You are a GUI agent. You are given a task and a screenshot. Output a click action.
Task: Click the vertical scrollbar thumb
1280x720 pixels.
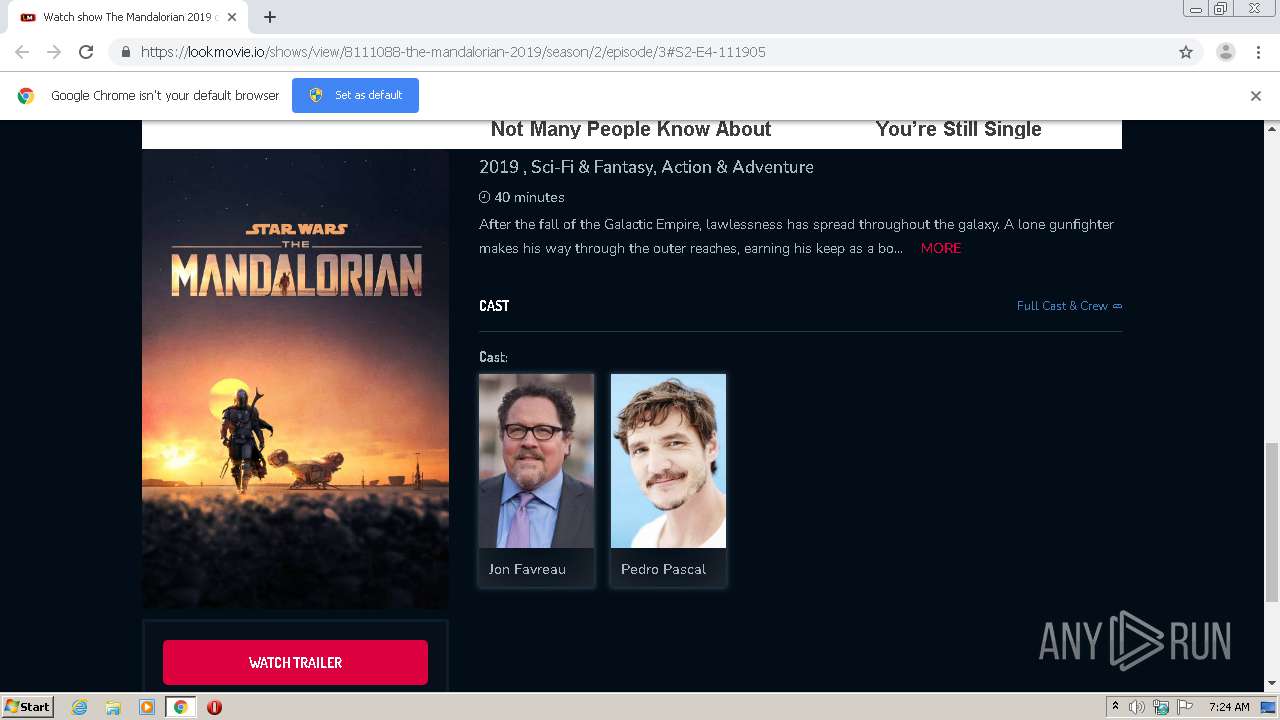click(1272, 522)
